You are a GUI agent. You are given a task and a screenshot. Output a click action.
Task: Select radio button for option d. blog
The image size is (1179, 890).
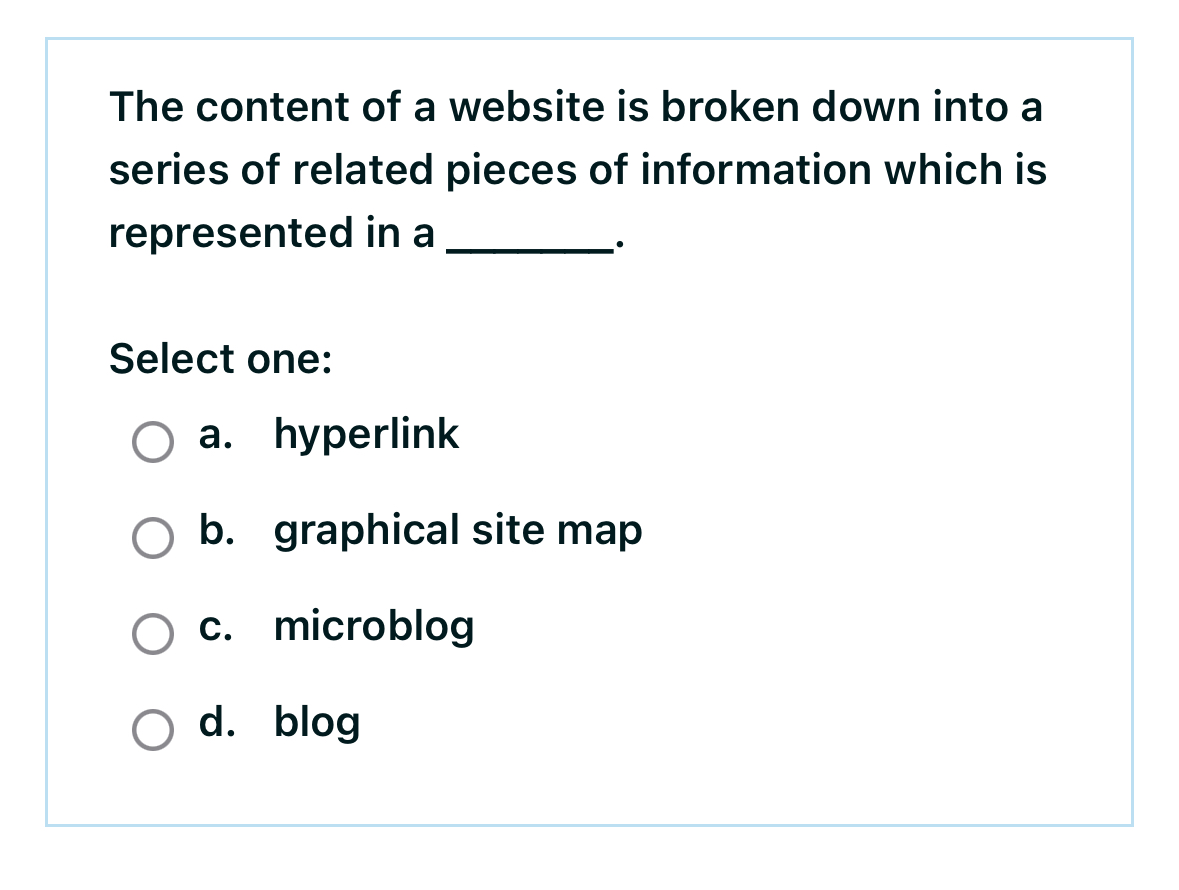(x=153, y=729)
